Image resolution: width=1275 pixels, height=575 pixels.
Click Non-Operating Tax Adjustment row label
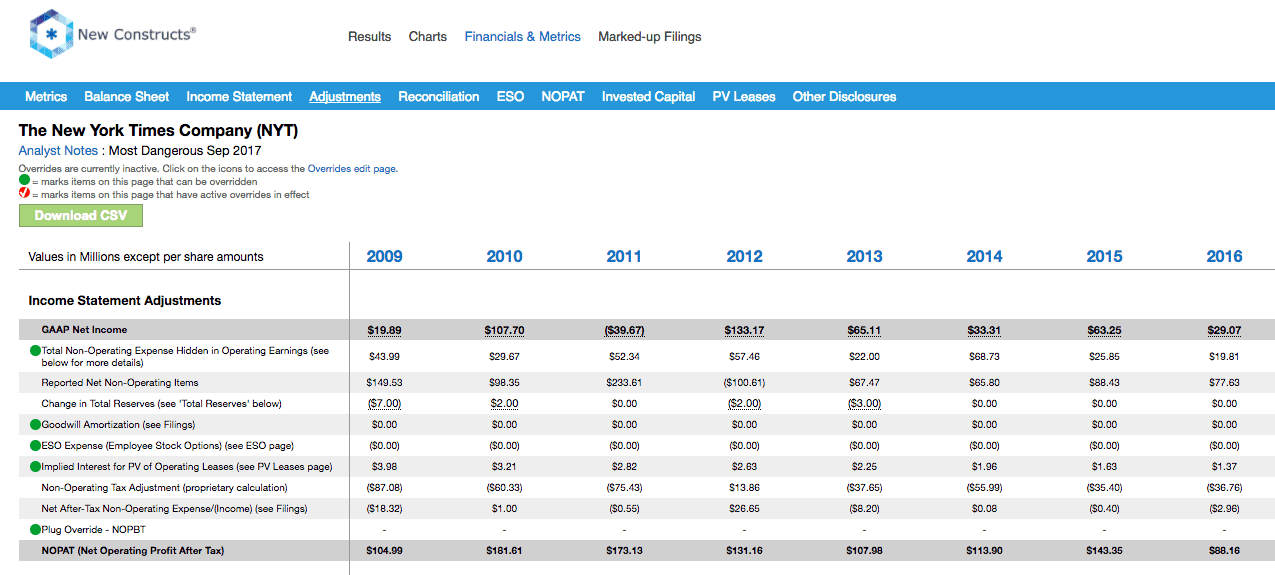(164, 488)
